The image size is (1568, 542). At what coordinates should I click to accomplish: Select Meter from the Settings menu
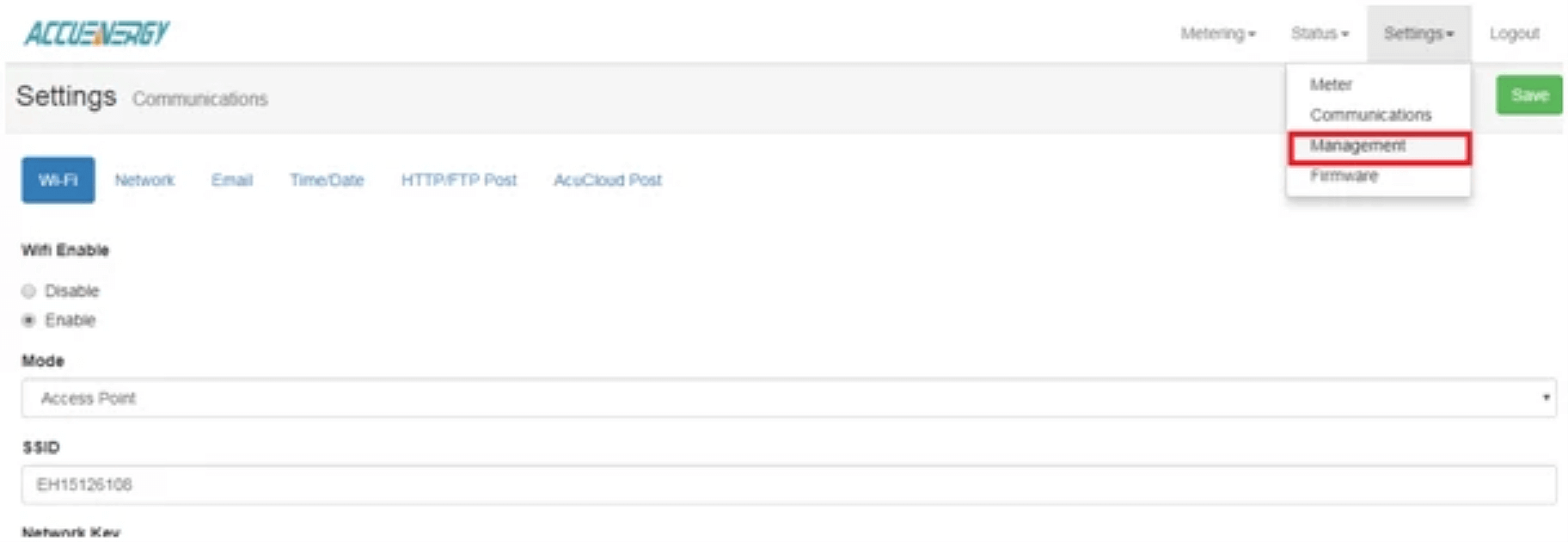pos(1331,84)
